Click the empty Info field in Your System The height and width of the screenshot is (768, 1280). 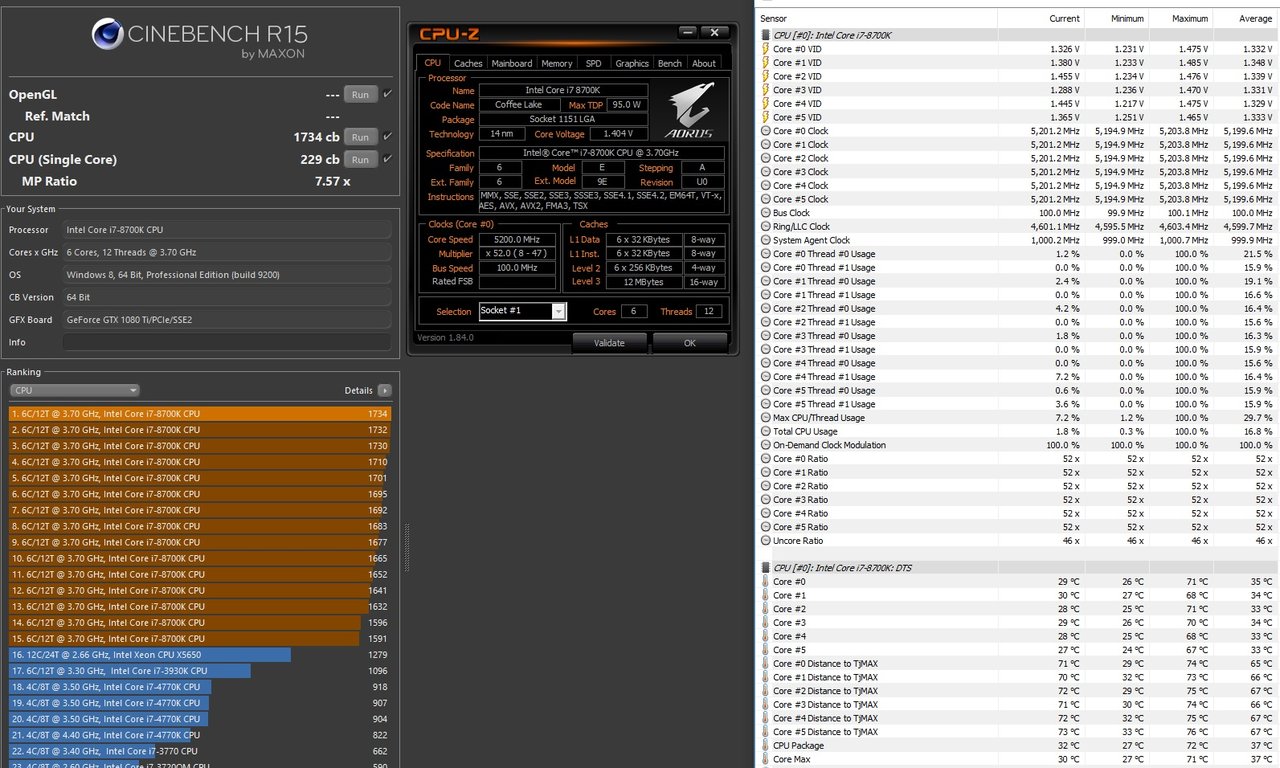227,342
